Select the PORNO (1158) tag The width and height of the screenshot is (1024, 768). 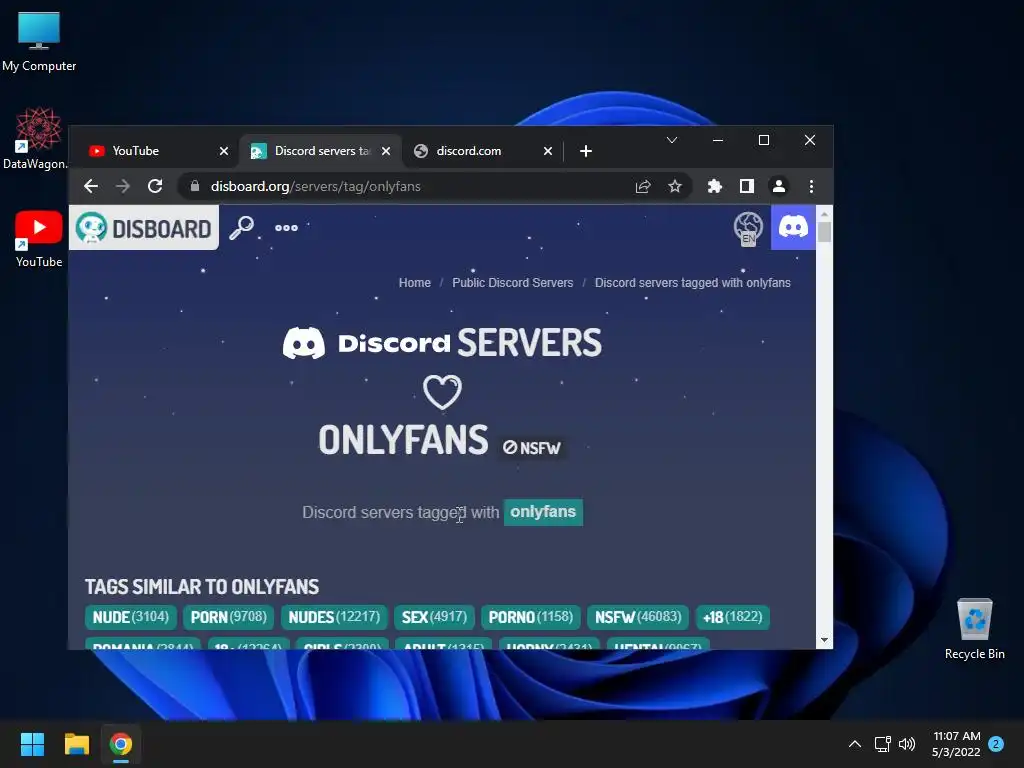tap(530, 617)
